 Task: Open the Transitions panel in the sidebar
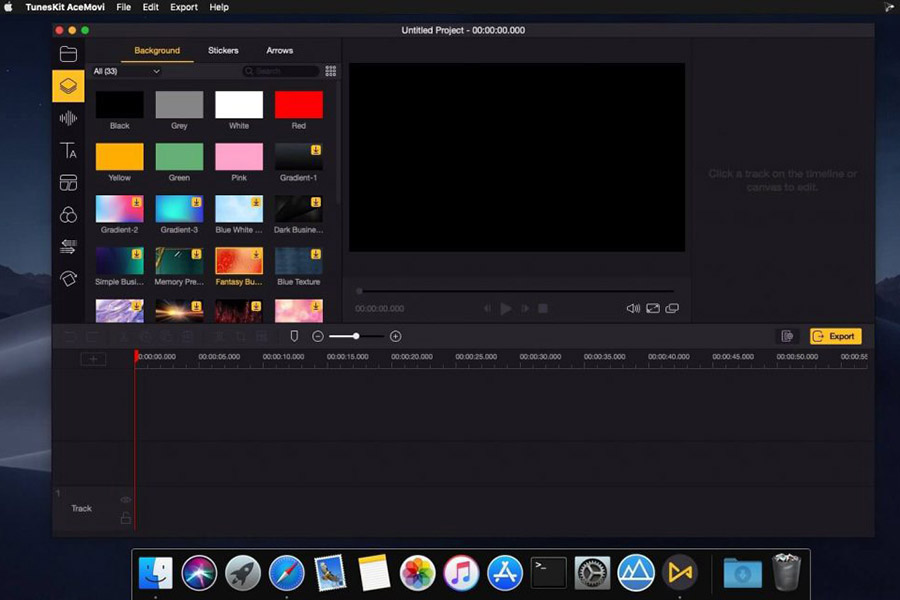68,246
